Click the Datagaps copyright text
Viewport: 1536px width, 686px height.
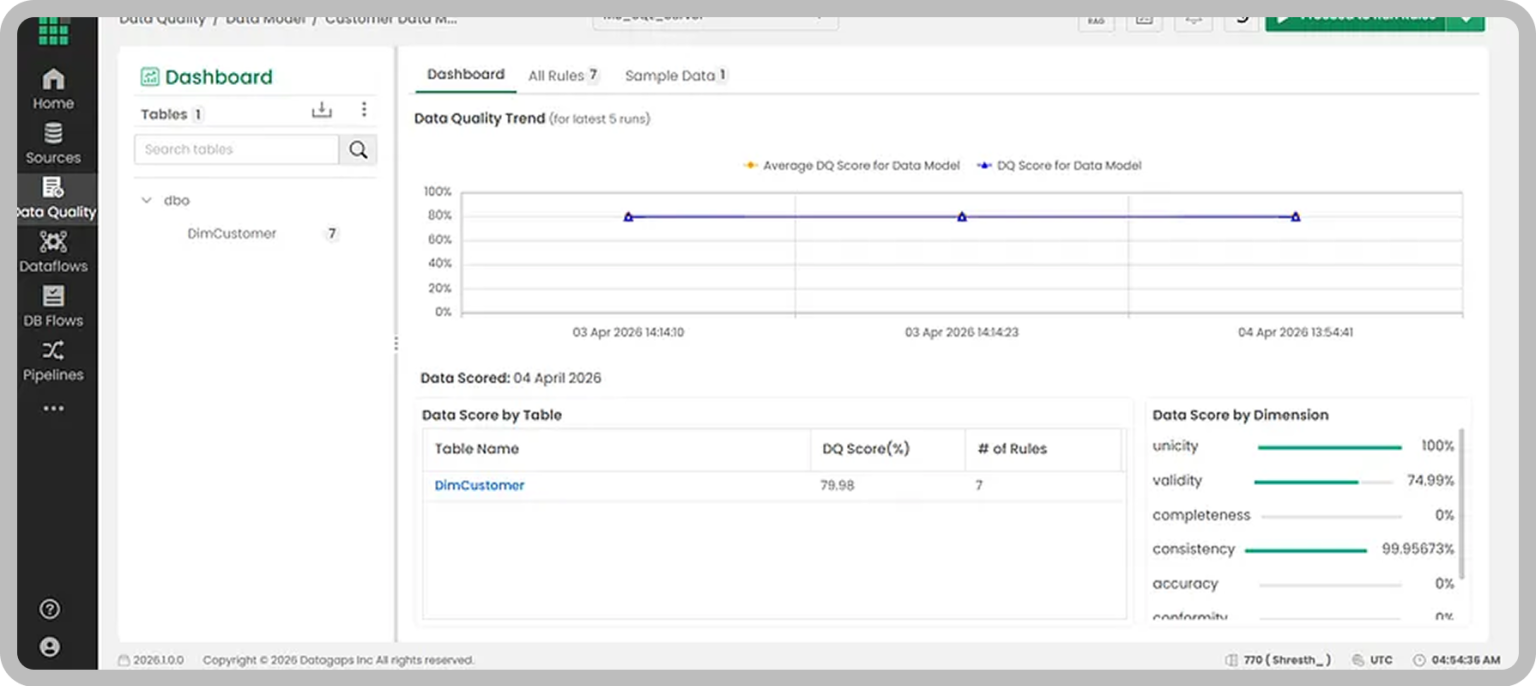[339, 660]
